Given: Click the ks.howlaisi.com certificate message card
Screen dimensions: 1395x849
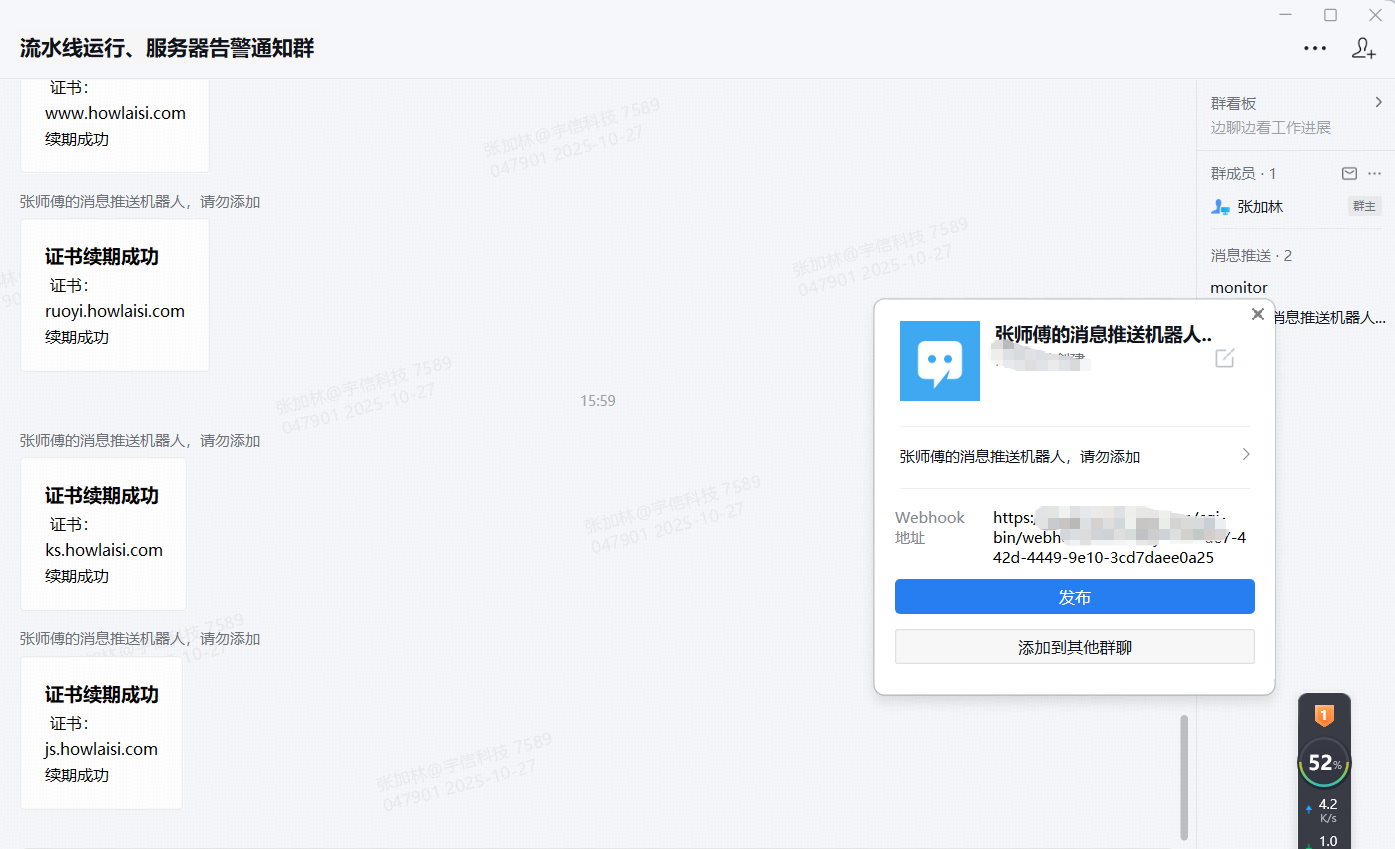Looking at the screenshot, I should [104, 534].
